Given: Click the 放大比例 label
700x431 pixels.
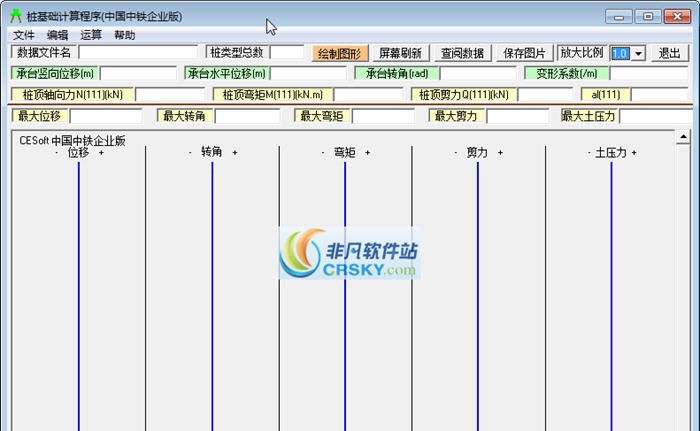Looking at the screenshot, I should click(582, 53).
